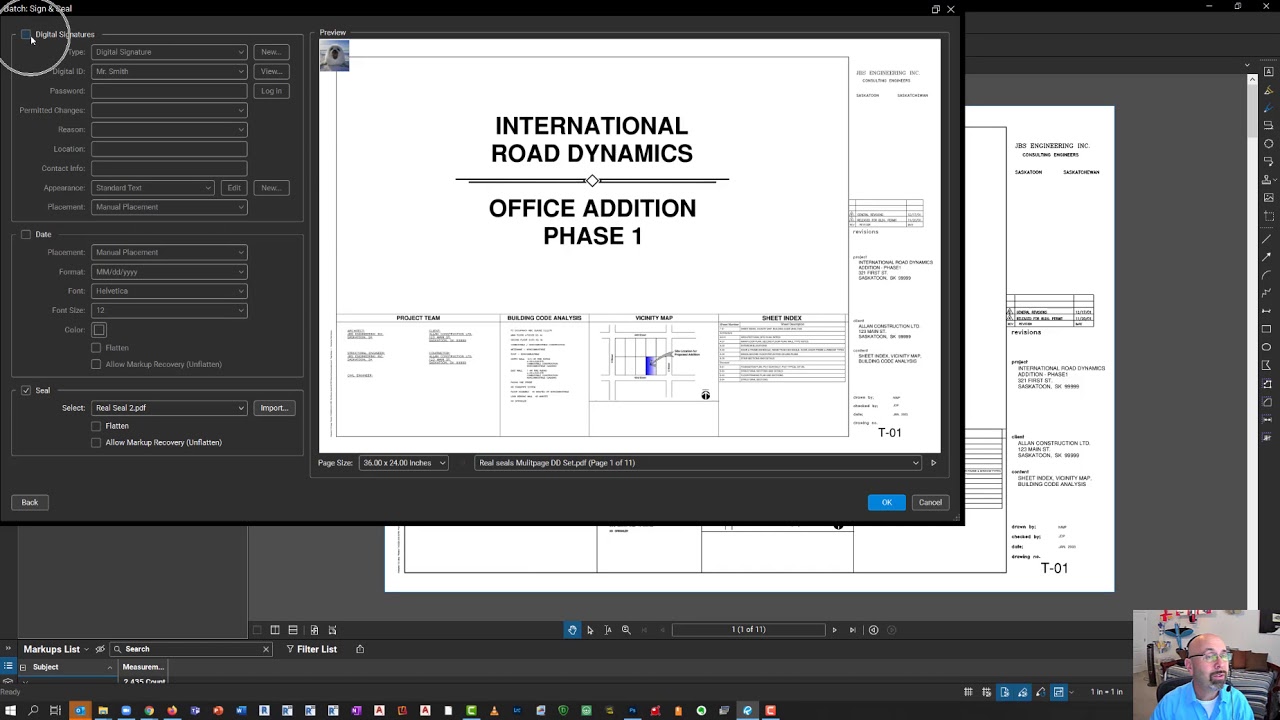Open Seal Select dropdown Real Seal 2.pdf
The height and width of the screenshot is (720, 1280).
coord(169,408)
